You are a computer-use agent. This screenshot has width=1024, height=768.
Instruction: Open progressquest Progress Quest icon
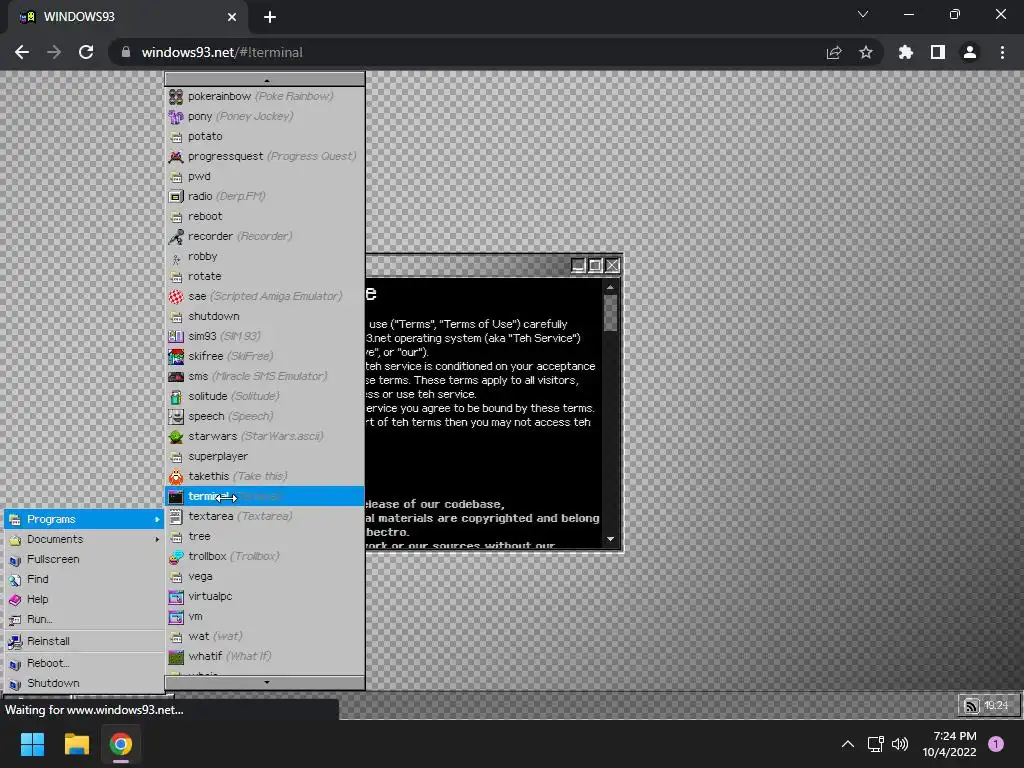point(176,157)
